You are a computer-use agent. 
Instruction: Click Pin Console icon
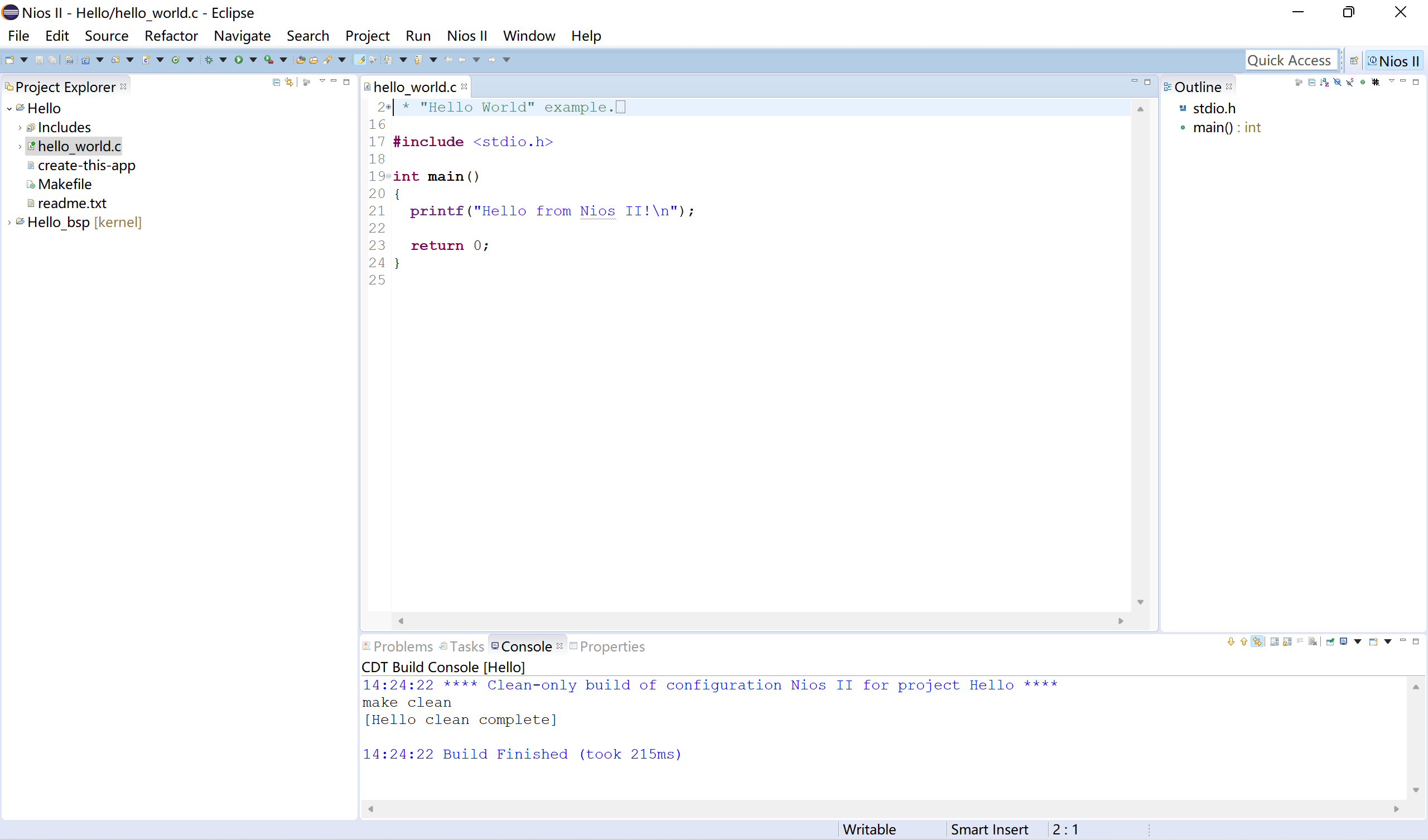click(1330, 641)
